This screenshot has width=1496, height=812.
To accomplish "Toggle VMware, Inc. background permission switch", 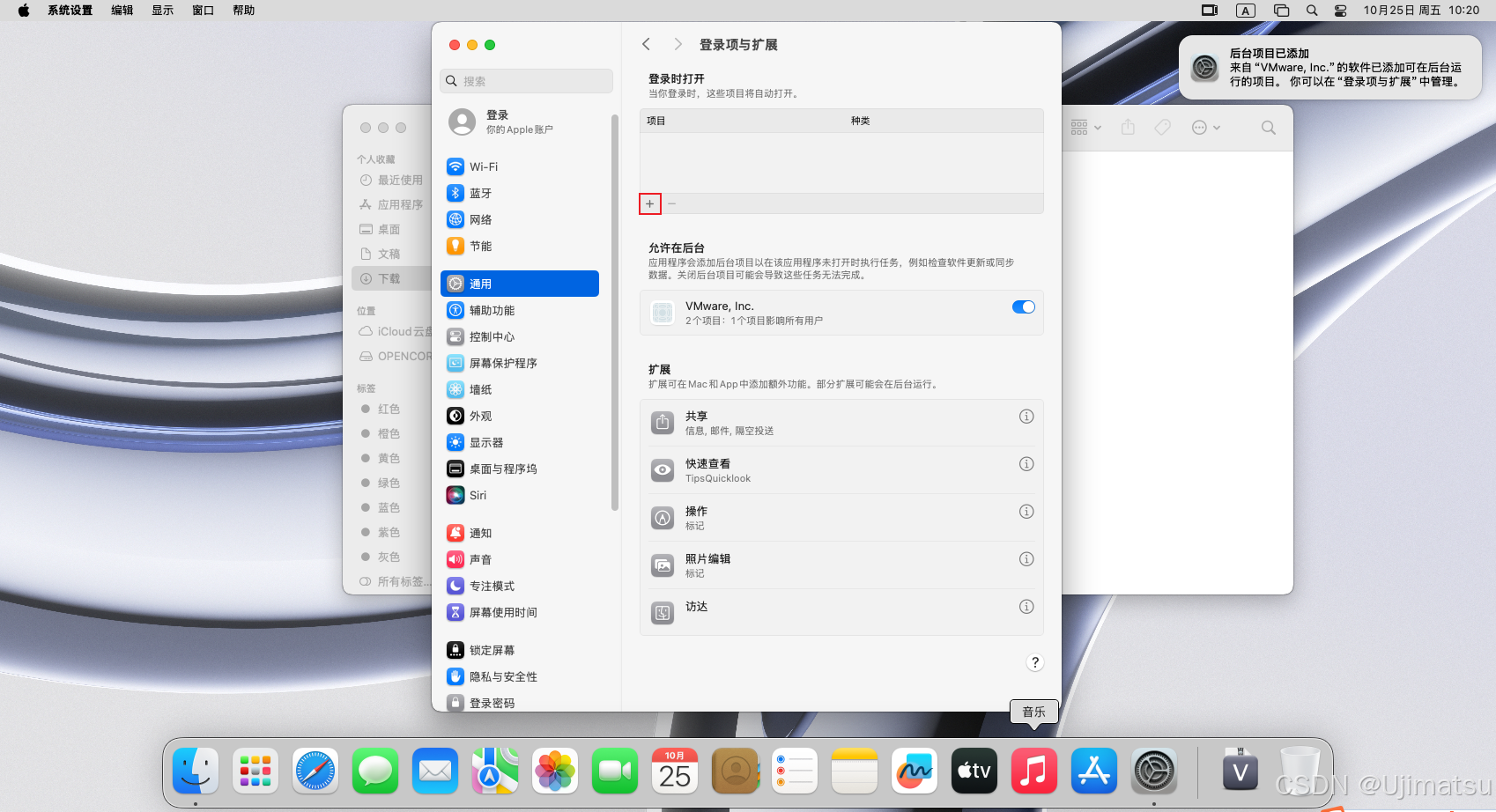I will click(1024, 307).
